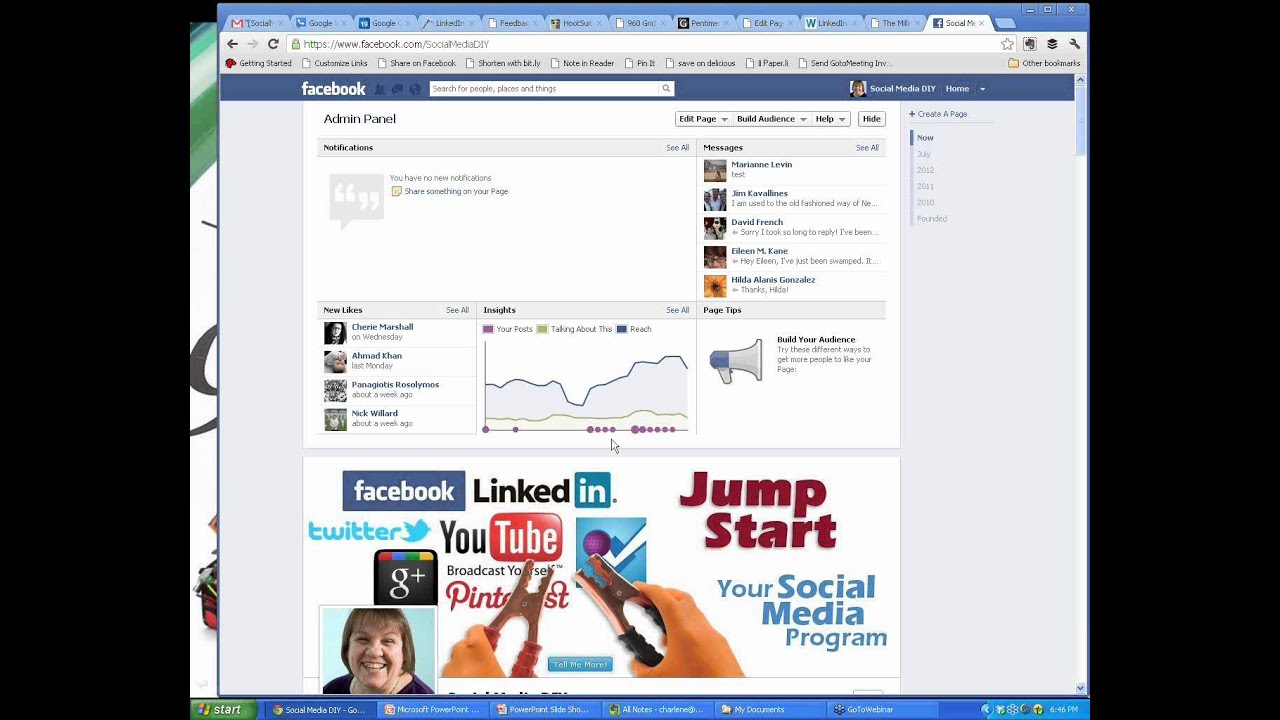Open Social Media DIY profile link

(893, 89)
